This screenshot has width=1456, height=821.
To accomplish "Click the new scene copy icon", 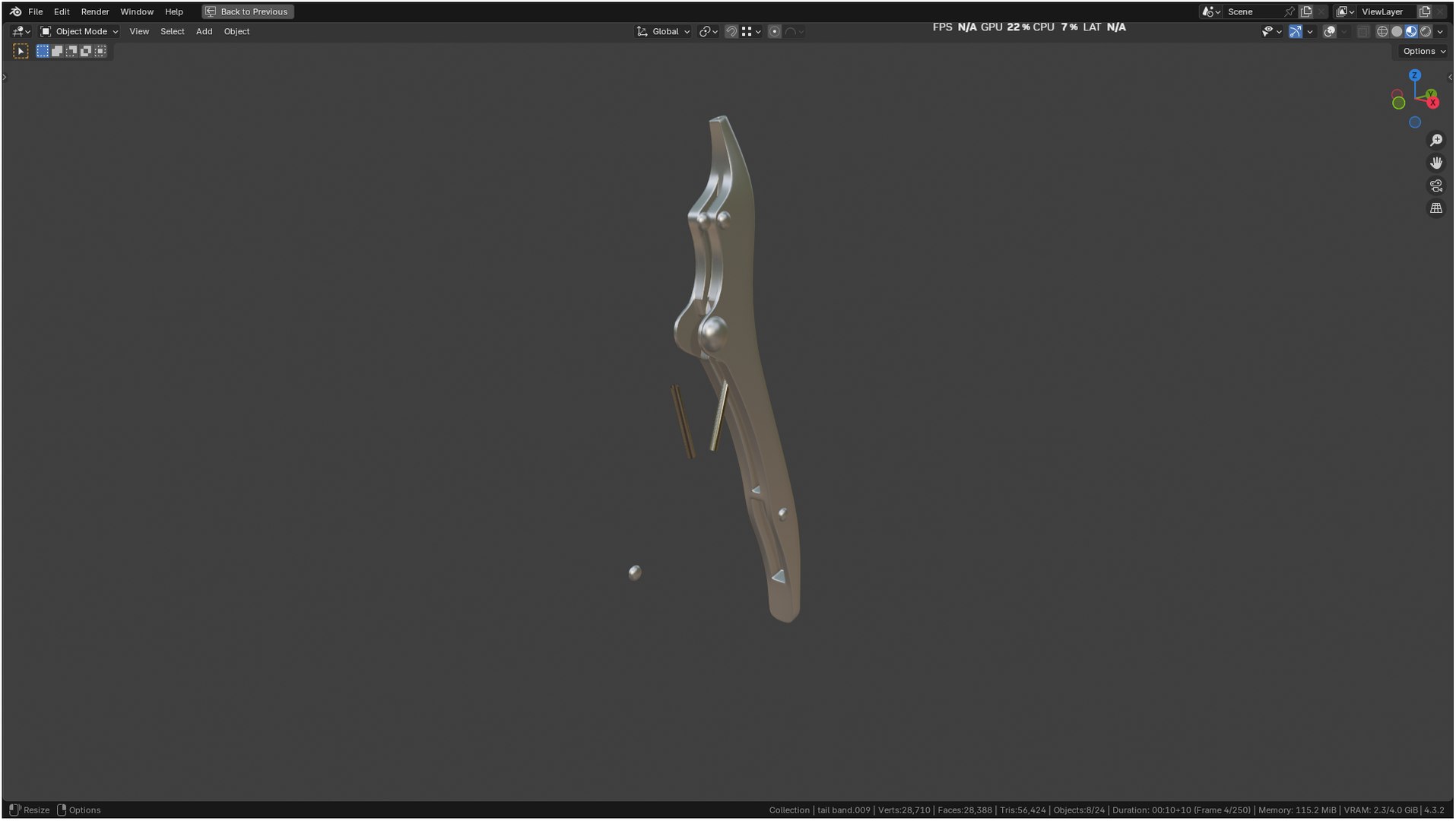I will (1306, 11).
